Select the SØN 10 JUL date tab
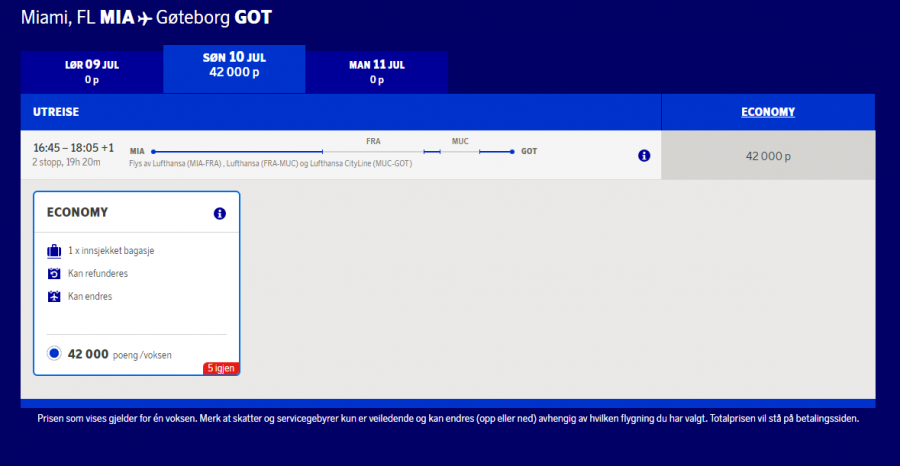This screenshot has height=466, width=900. click(x=234, y=65)
